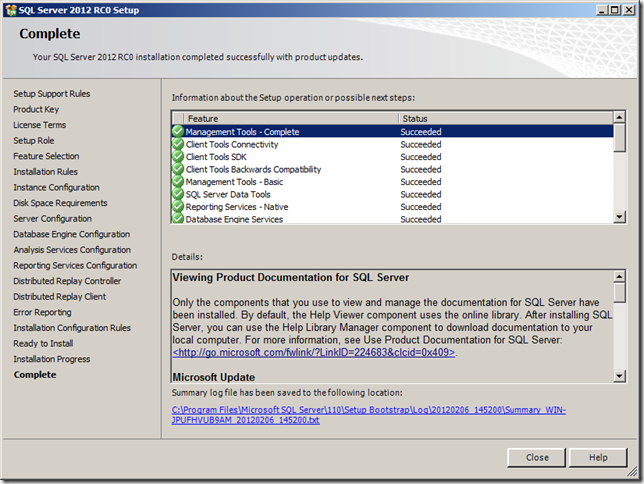Select the Client Tools Backwards Compatibility row

(x=393, y=169)
